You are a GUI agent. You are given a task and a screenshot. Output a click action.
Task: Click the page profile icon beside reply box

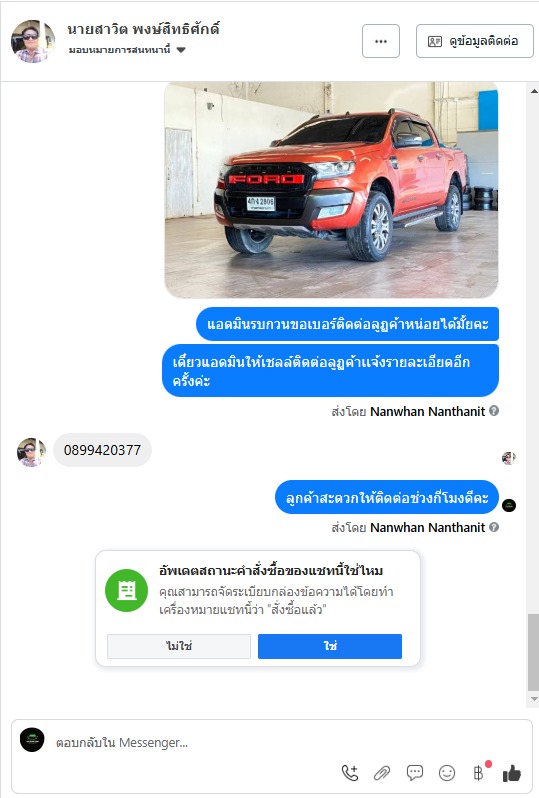(x=32, y=739)
